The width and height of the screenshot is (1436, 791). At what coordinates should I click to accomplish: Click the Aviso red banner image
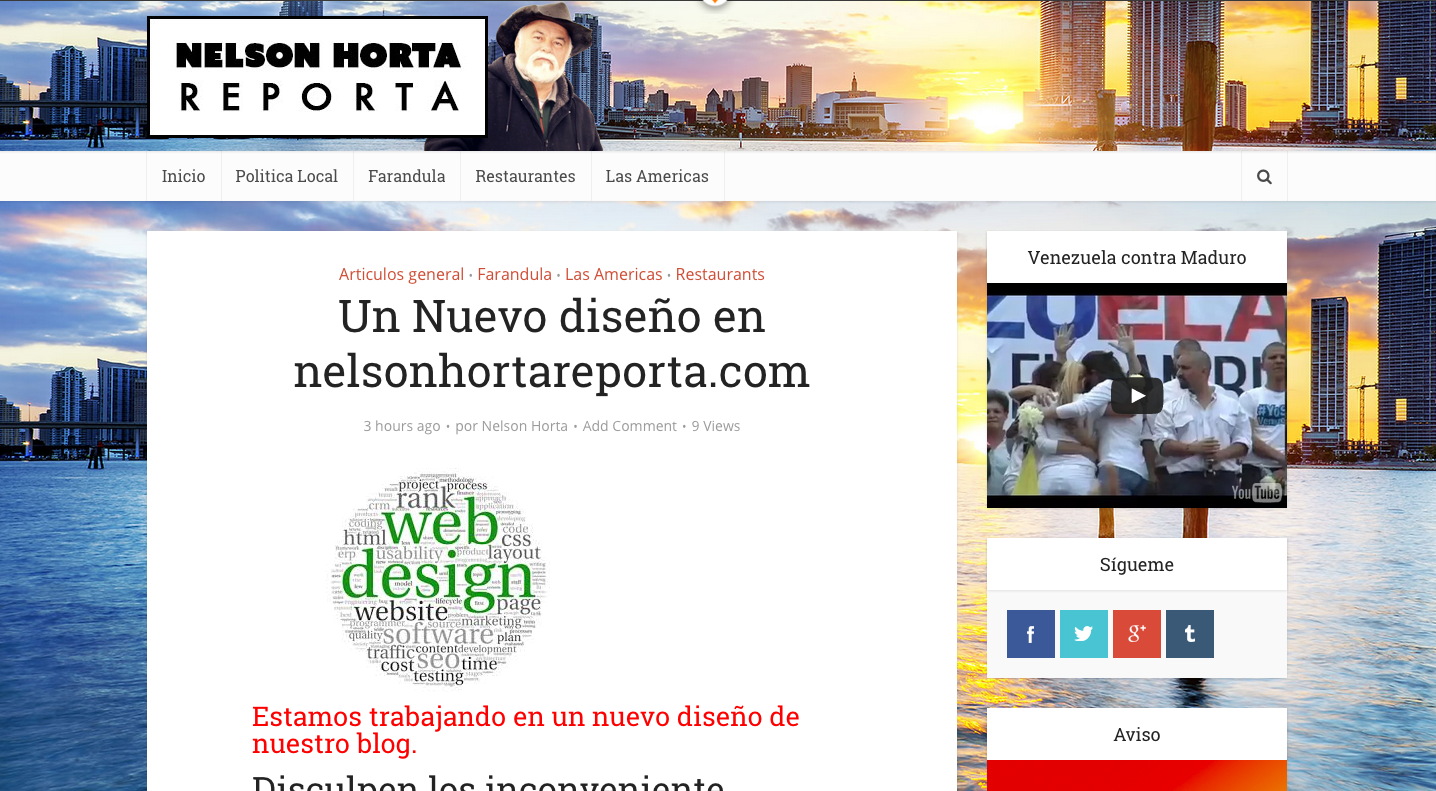1137,775
